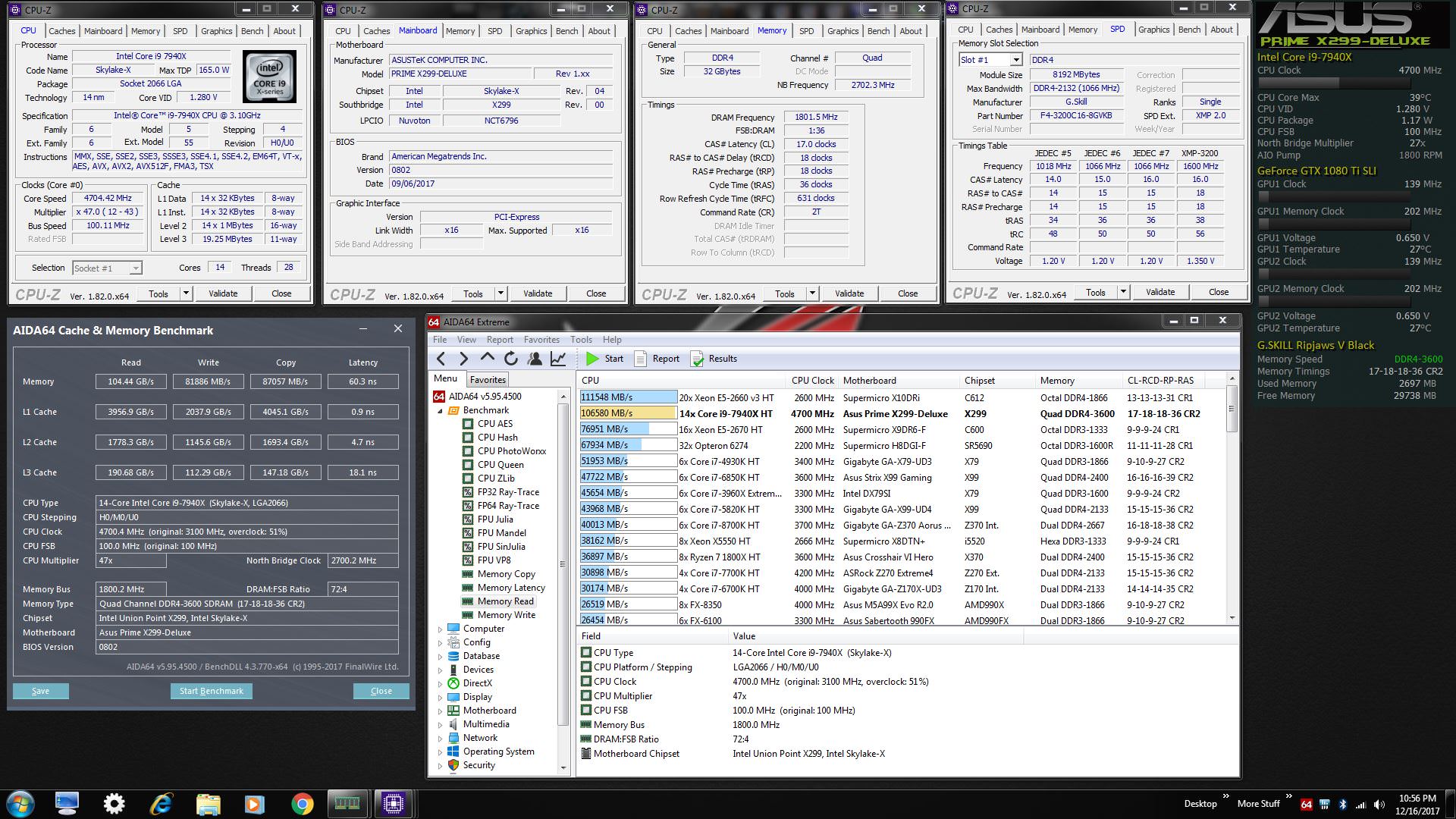The image size is (1456, 819).
Task: Select CPU PhotoWorxx benchmark
Action: 511,451
